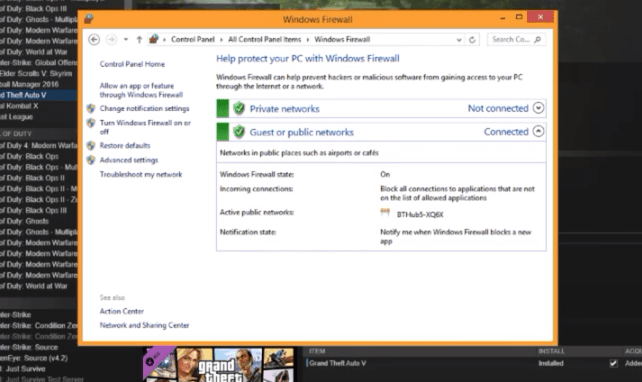The image size is (642, 382).
Task: Expand the Private networks section chevron
Action: coord(538,108)
